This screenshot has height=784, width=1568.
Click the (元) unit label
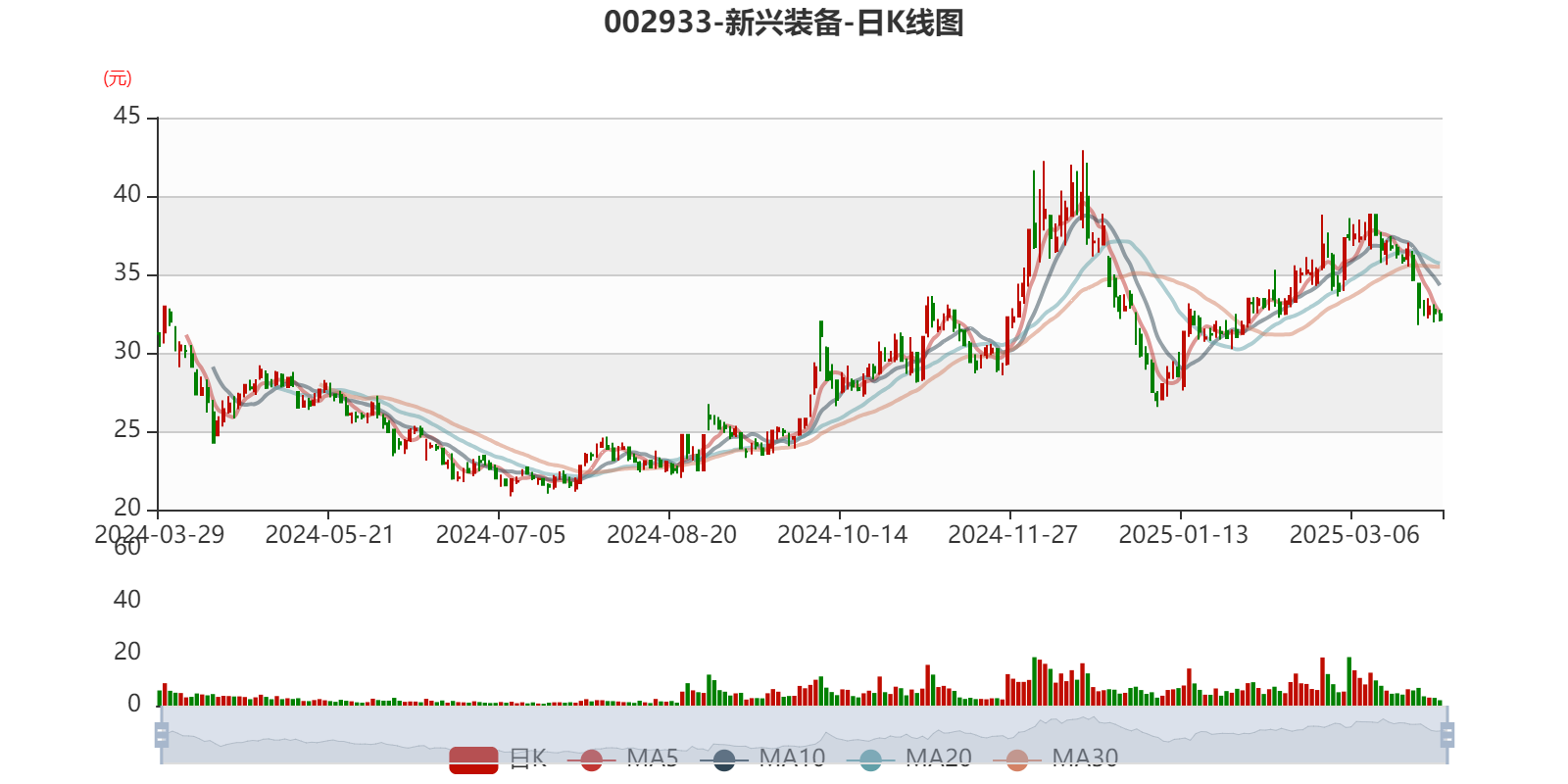(x=118, y=78)
